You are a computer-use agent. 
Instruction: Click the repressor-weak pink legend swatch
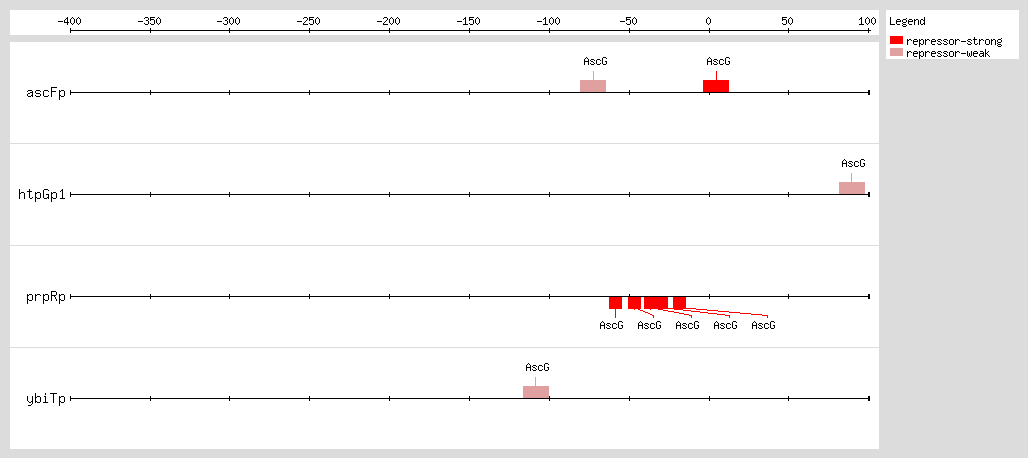point(896,53)
